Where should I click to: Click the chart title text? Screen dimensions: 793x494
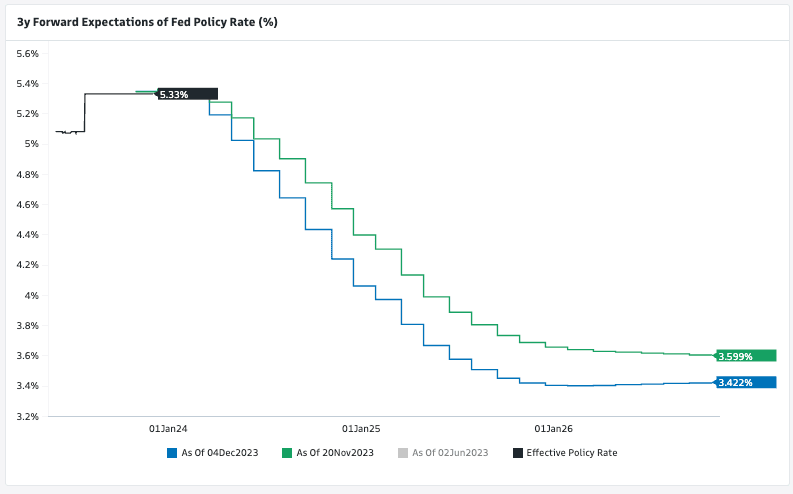coord(147,21)
